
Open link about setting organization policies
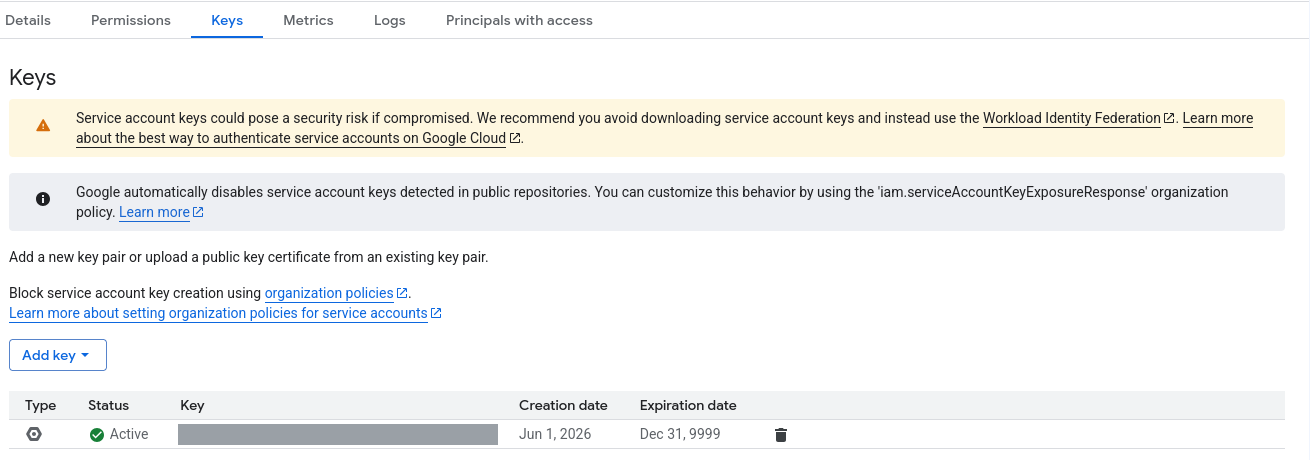coord(218,313)
